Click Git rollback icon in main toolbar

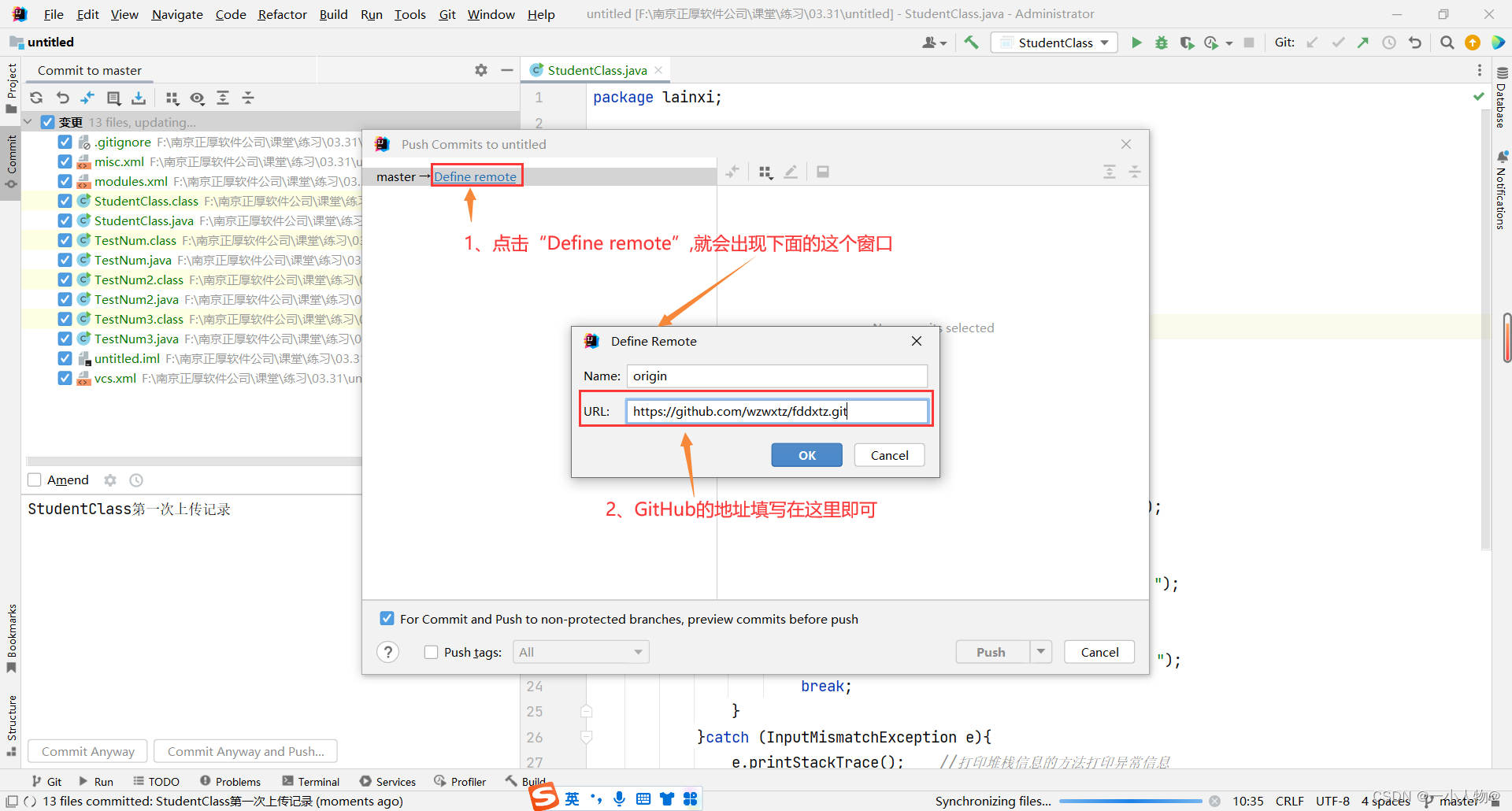[1415, 43]
